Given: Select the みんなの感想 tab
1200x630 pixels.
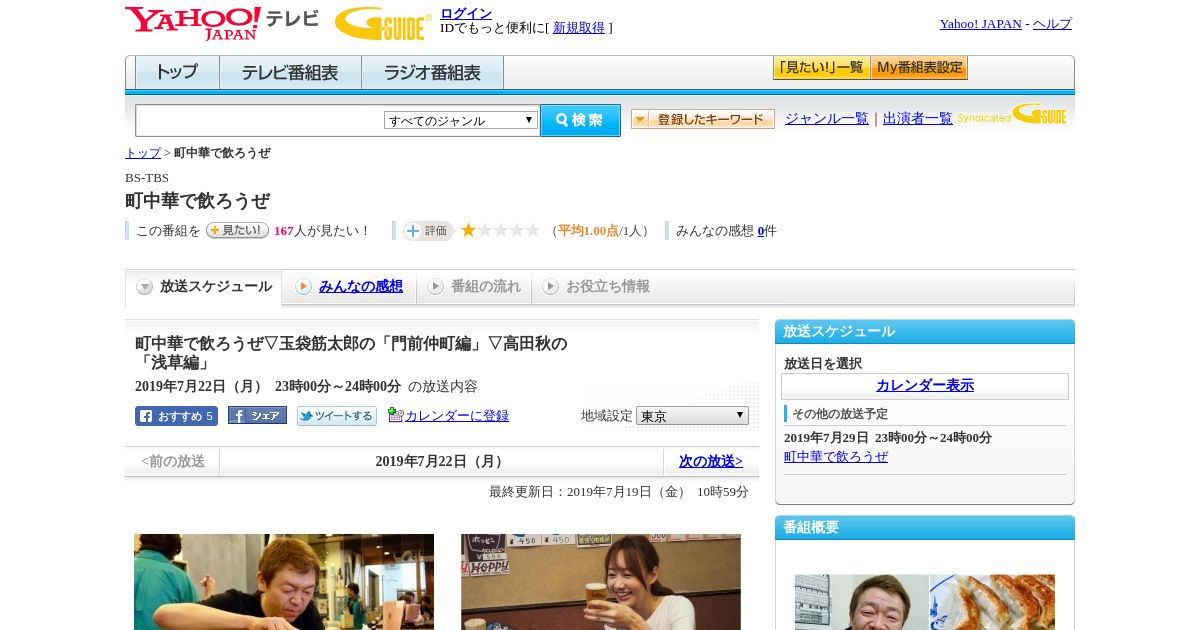Looking at the screenshot, I should 349,287.
